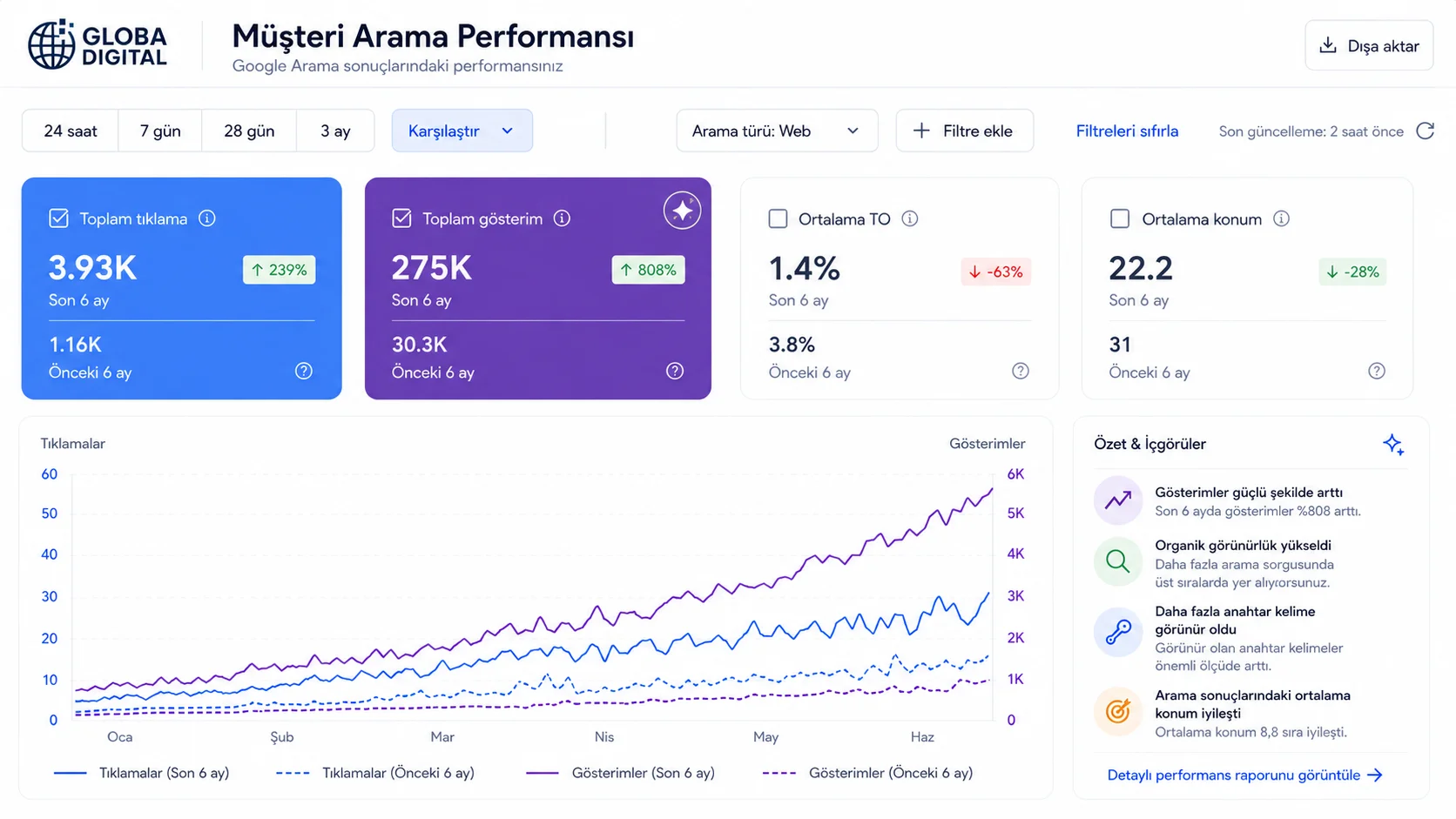This screenshot has height=819, width=1456.
Task: Click the magnifier icon for Organik görünürlük yükseldi
Action: [1118, 561]
